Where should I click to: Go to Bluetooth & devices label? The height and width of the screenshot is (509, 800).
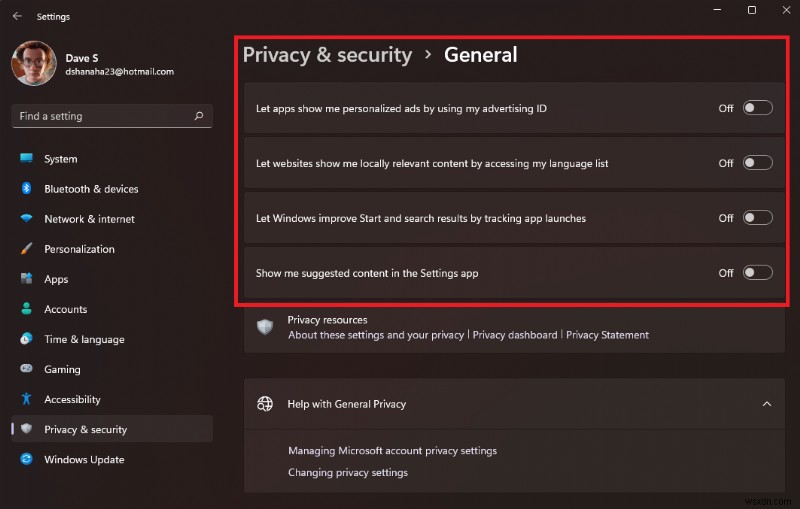[x=91, y=189]
